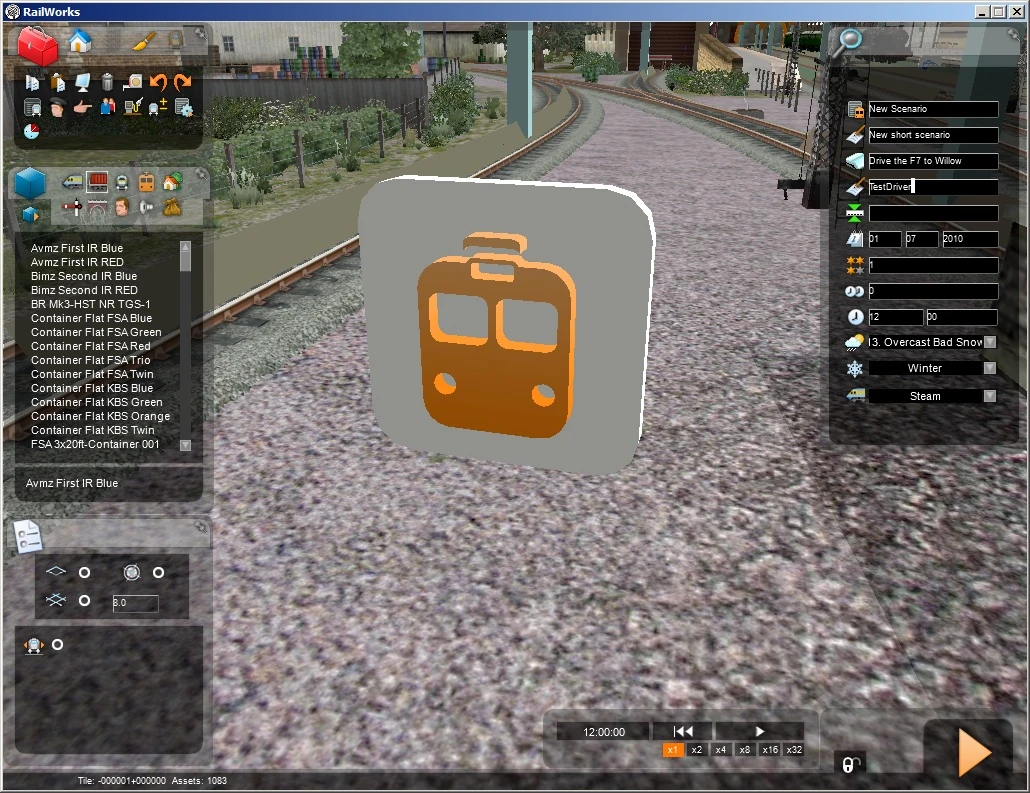Image resolution: width=1030 pixels, height=793 pixels.
Task: Click down arrow of asset list scrollbar
Action: (x=185, y=445)
